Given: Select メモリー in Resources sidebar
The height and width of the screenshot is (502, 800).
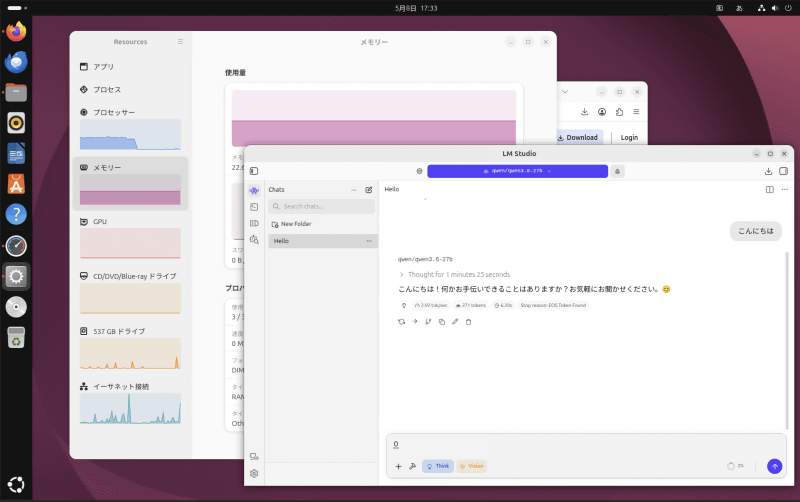Looking at the screenshot, I should coord(131,184).
